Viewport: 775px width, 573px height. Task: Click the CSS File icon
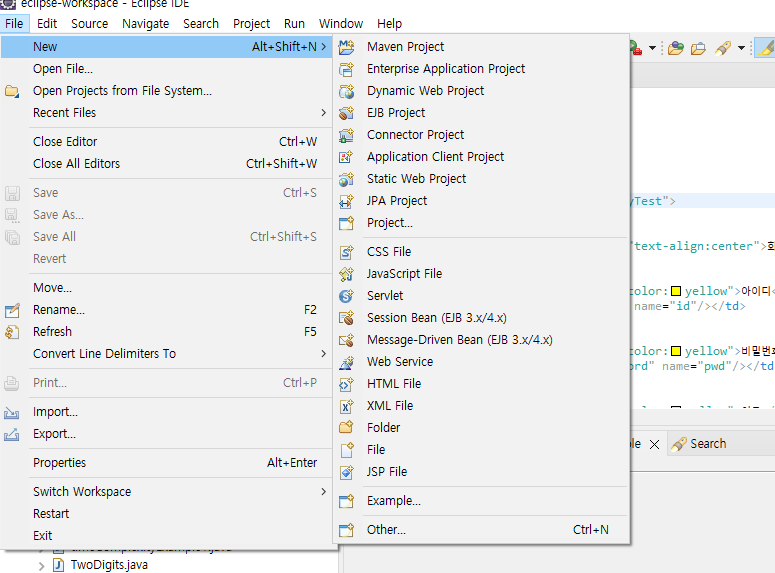click(x=346, y=252)
